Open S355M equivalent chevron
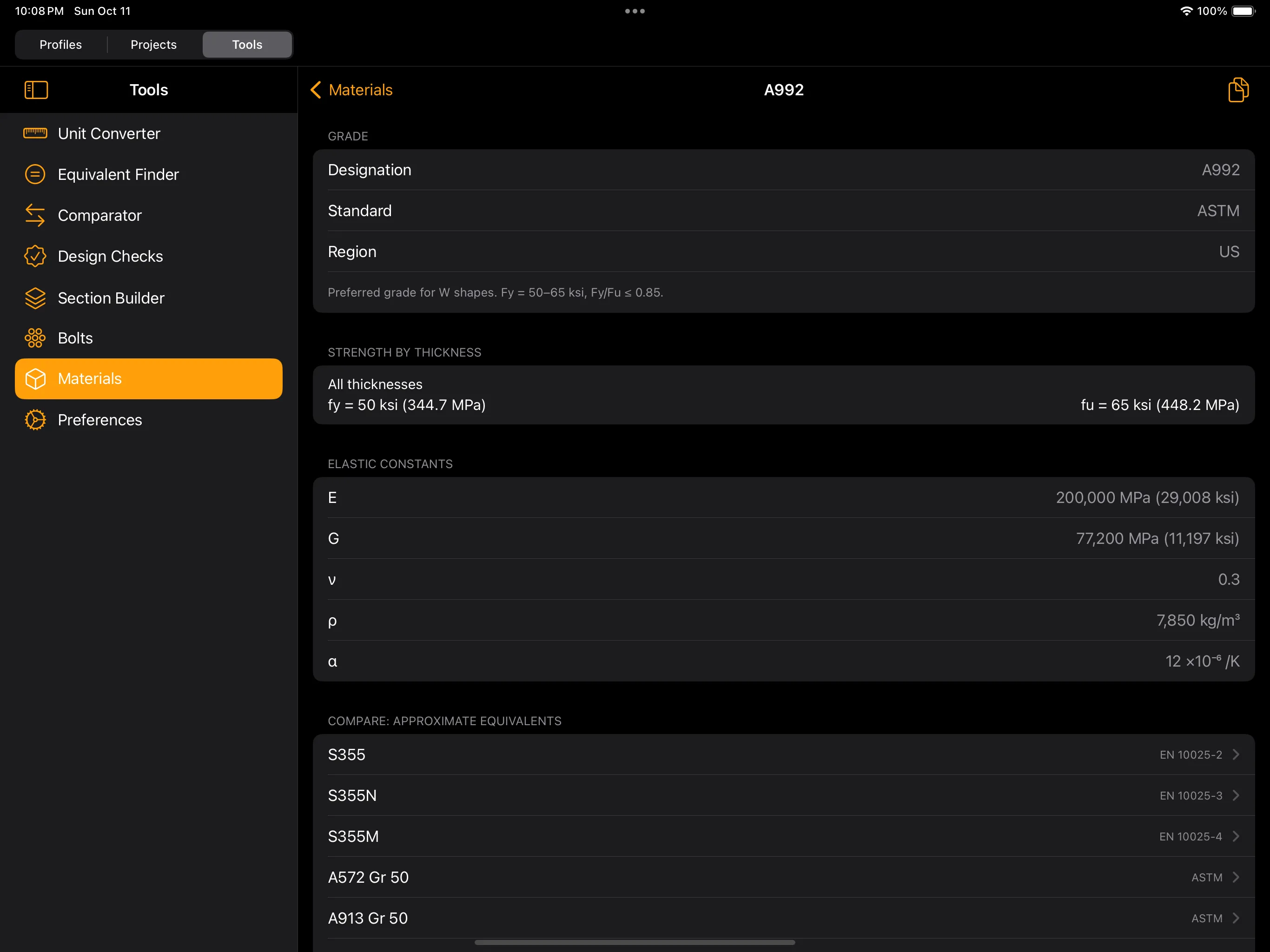This screenshot has height=952, width=1270. (1236, 836)
